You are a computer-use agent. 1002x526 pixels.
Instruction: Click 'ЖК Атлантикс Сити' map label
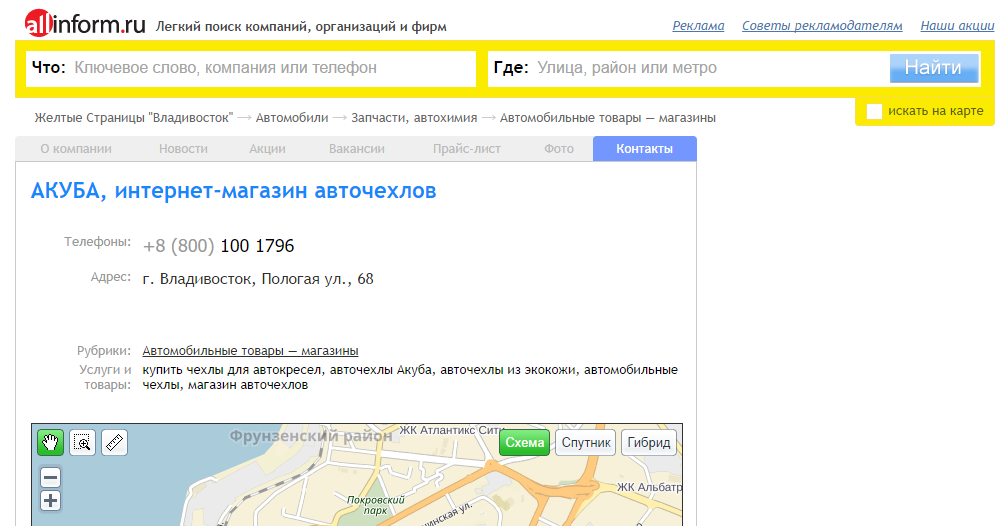pyautogui.click(x=450, y=430)
